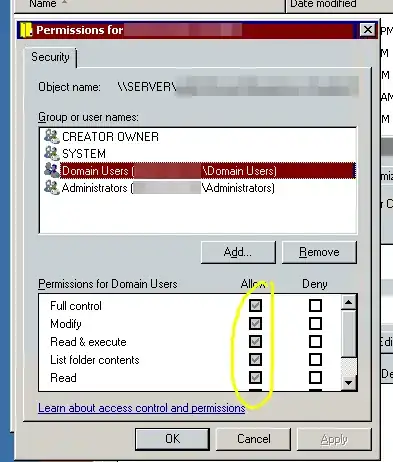The image size is (393, 462).
Task: Open Learn about access control link
Action: pyautogui.click(x=142, y=408)
